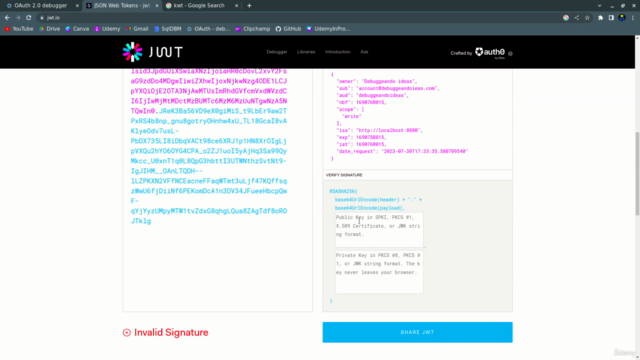The width and height of the screenshot is (640, 360).
Task: Open a new tab with plus button
Action: 249,6
